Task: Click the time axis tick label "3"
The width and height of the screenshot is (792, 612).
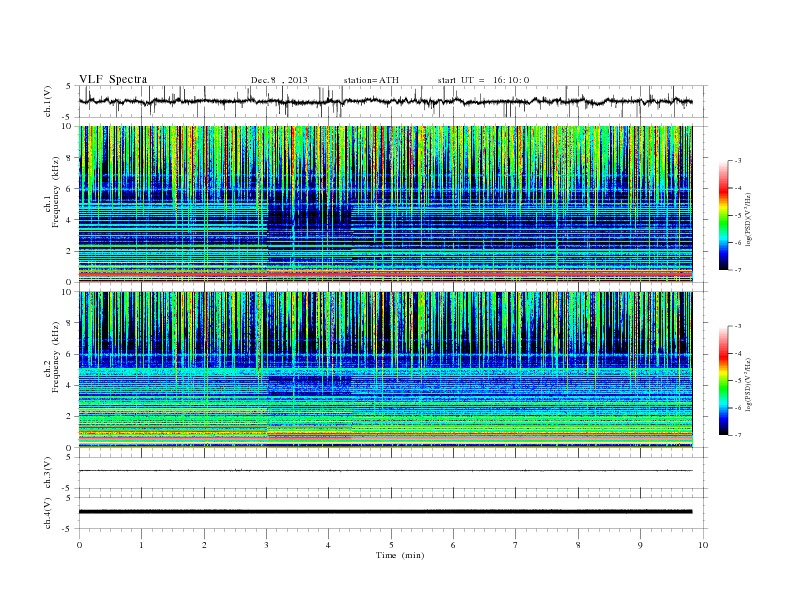Action: [x=266, y=545]
